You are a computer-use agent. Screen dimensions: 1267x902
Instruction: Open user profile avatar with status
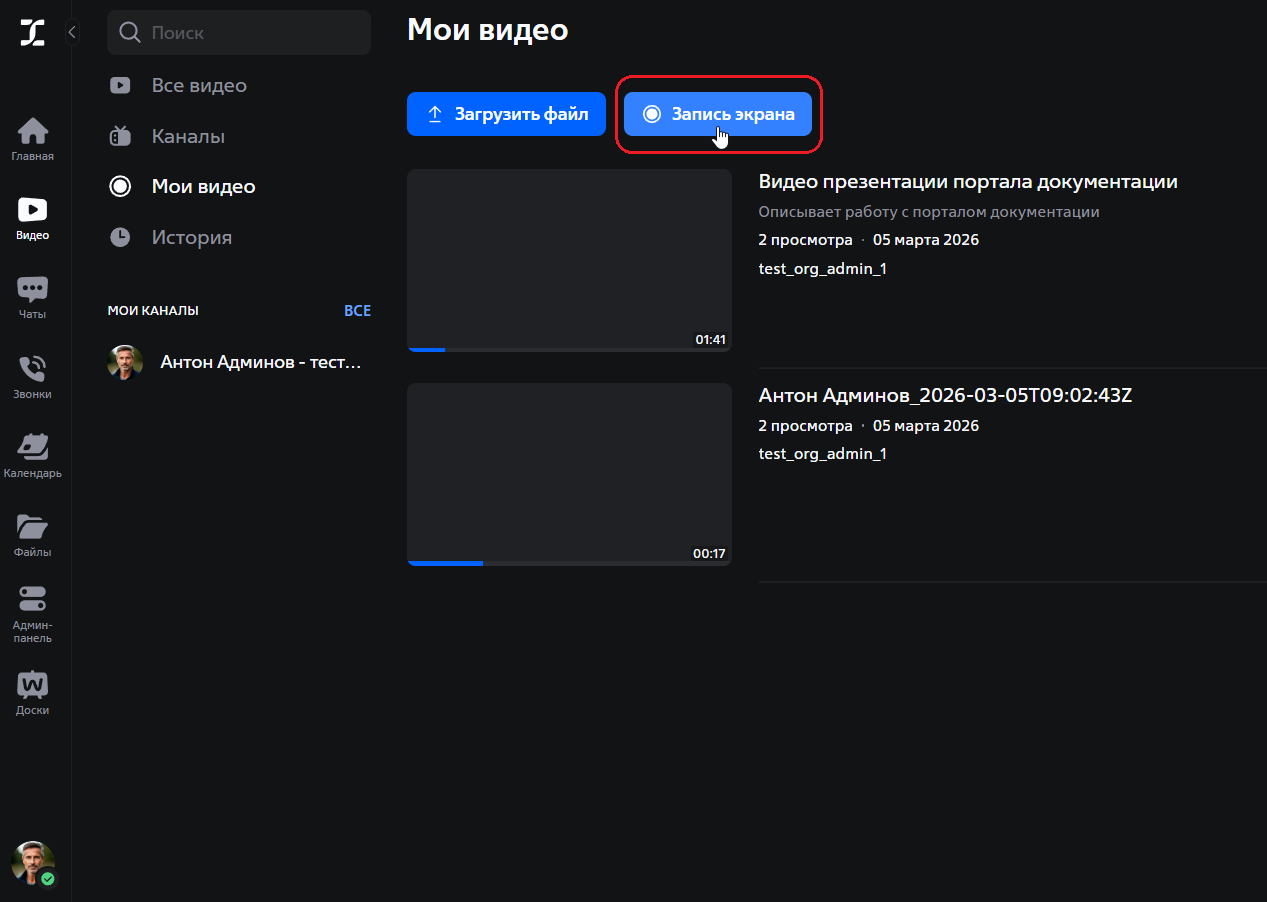coord(33,862)
